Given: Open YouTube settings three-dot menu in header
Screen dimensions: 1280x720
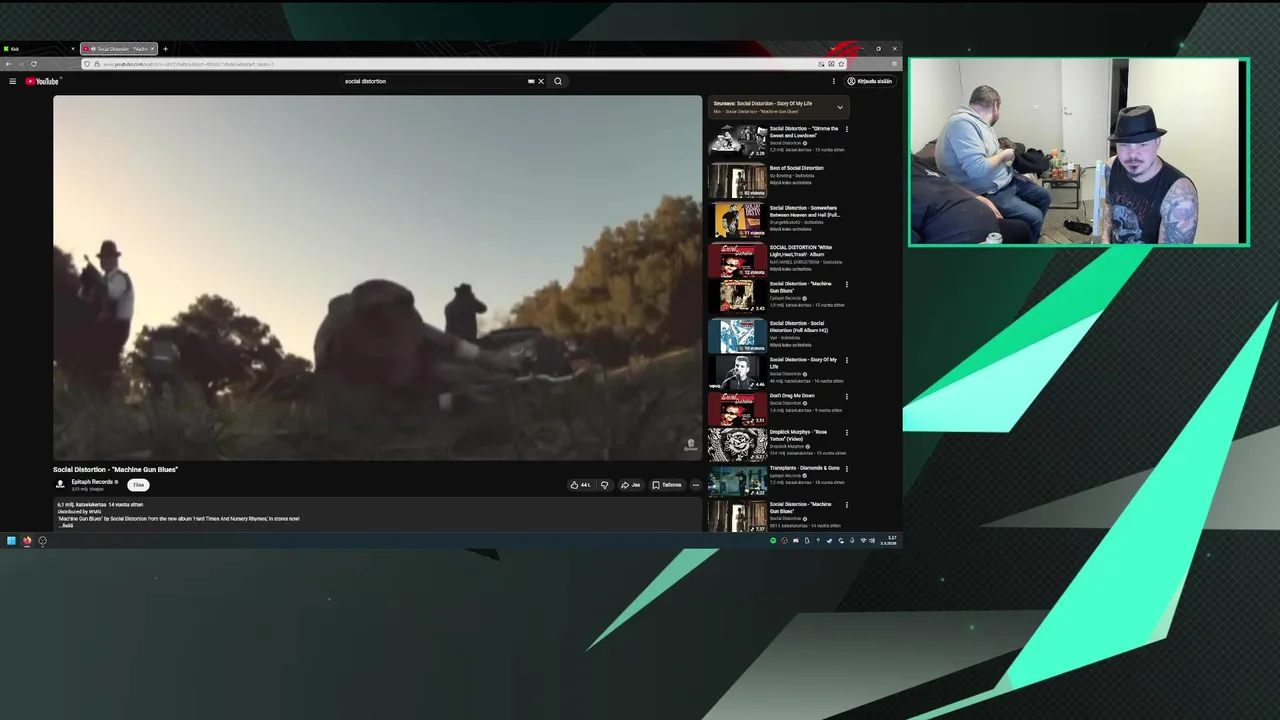Looking at the screenshot, I should click(833, 81).
